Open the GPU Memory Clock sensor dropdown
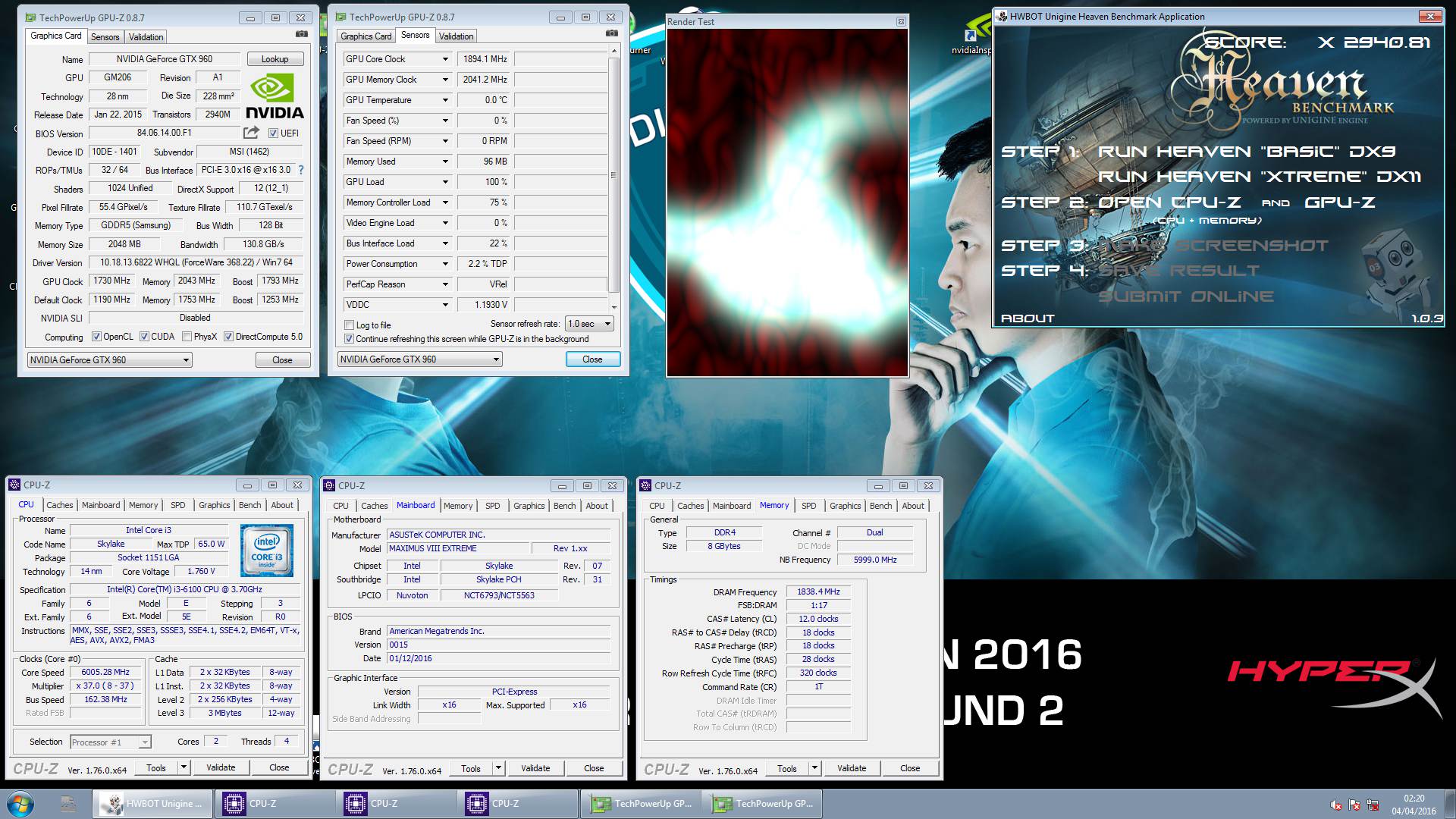 tap(445, 80)
